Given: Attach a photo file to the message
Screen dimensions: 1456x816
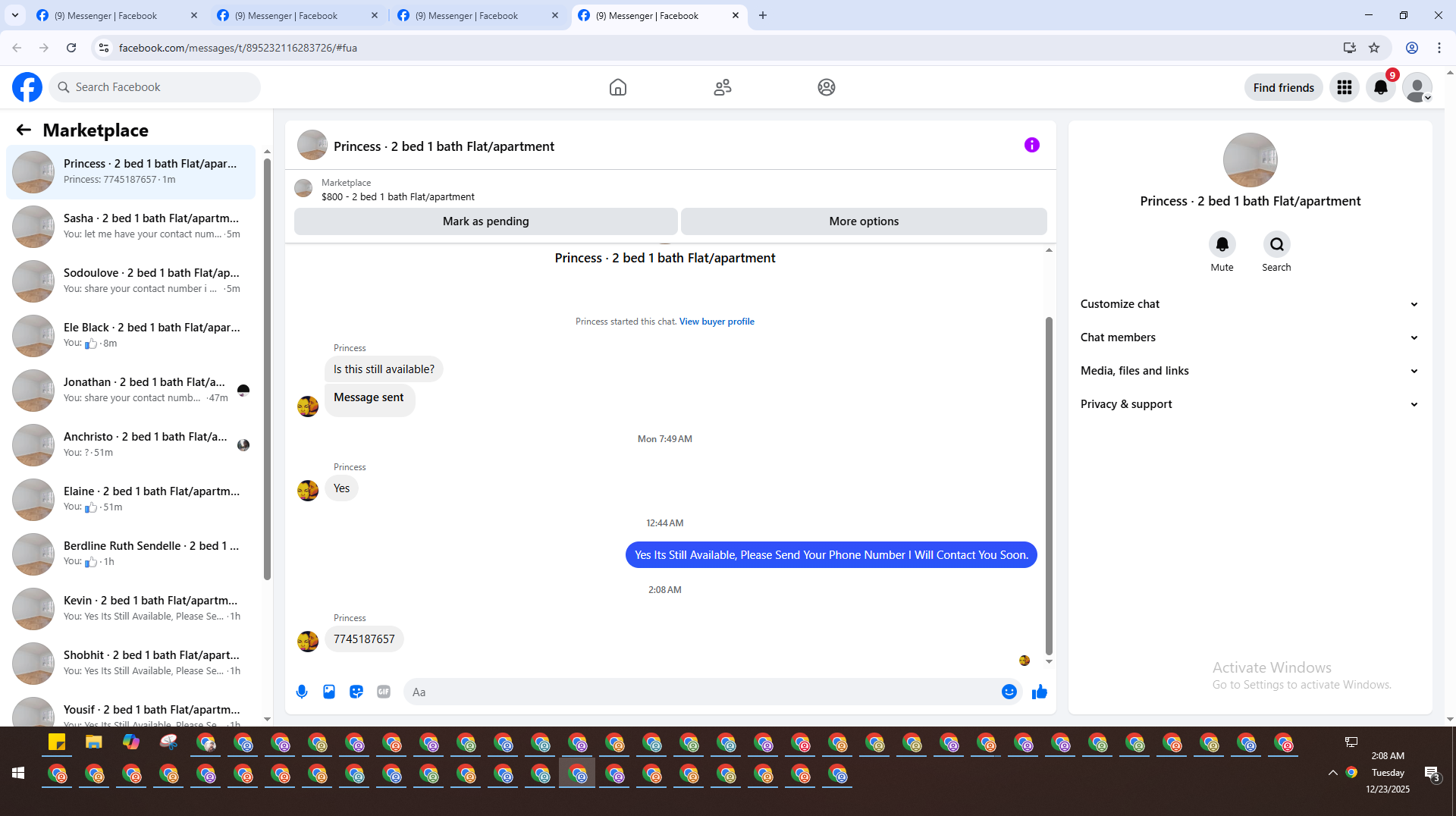Looking at the screenshot, I should pyautogui.click(x=329, y=692).
